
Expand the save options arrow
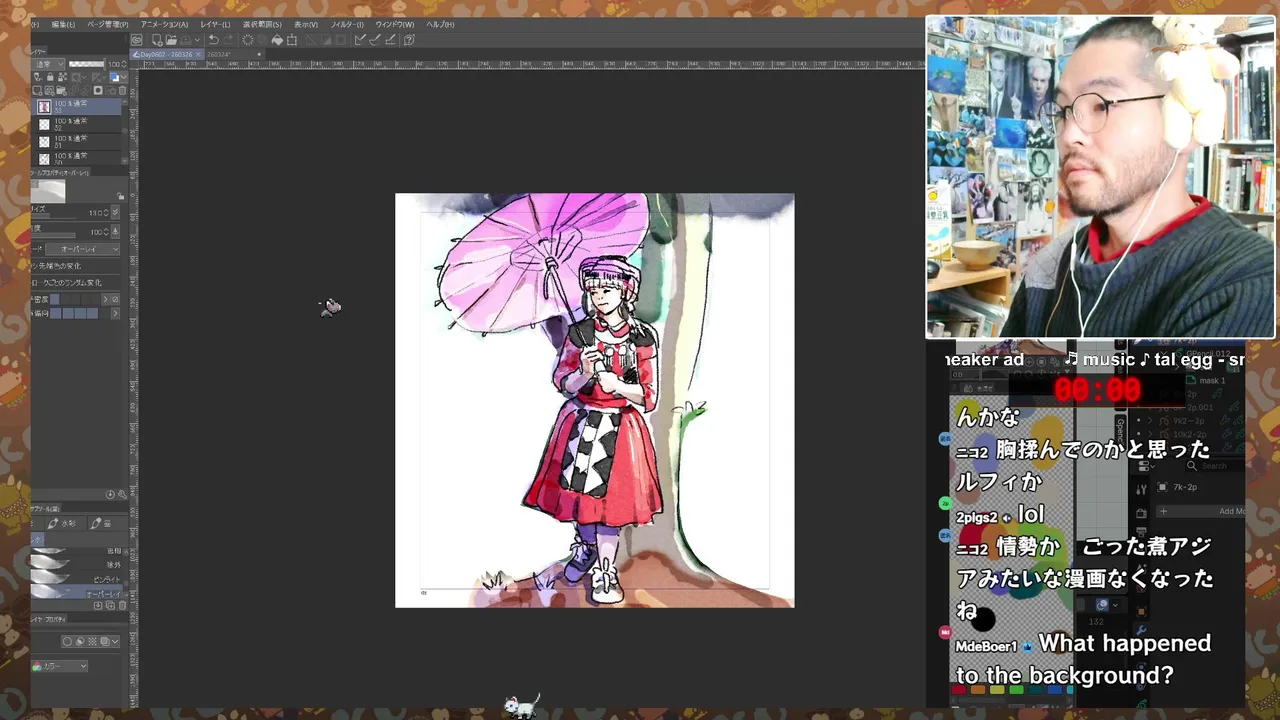[197, 40]
